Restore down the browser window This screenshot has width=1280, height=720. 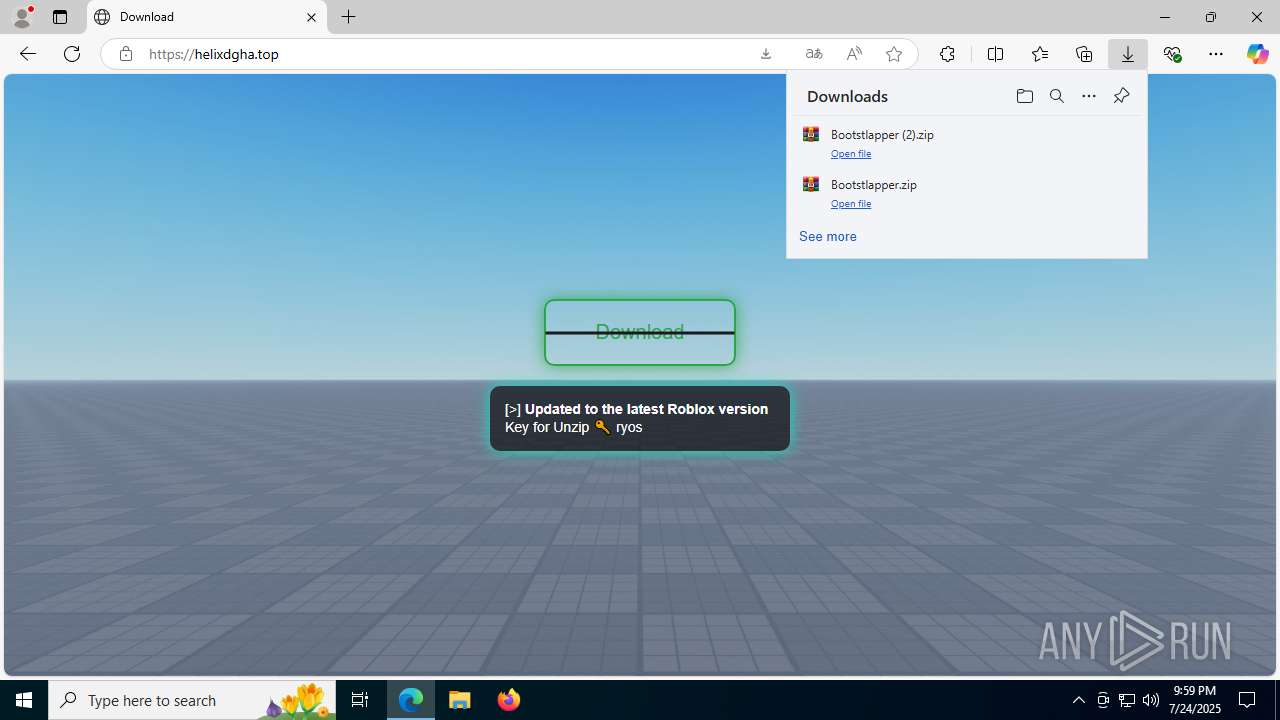(x=1211, y=17)
